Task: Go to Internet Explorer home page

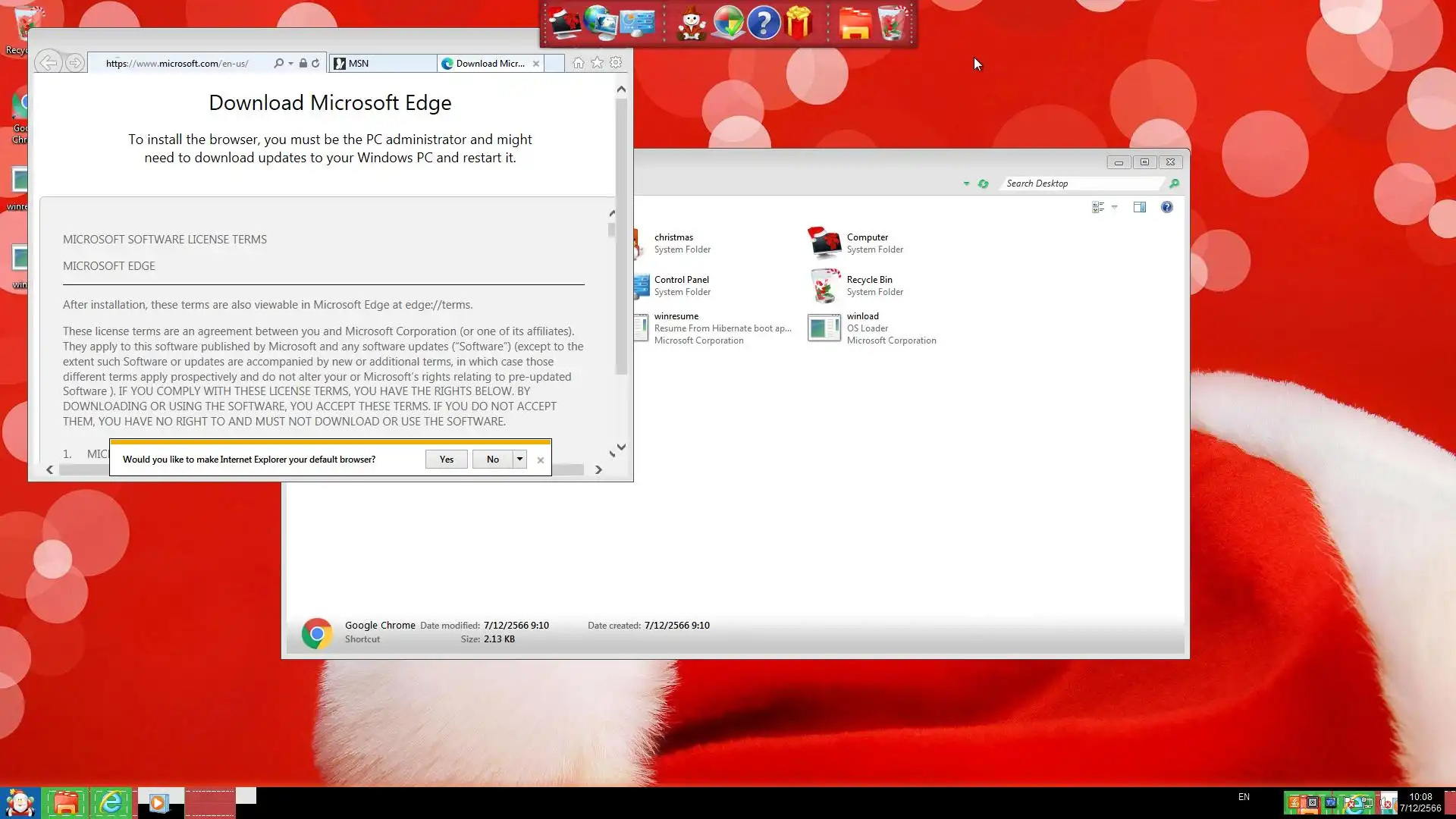Action: pyautogui.click(x=579, y=63)
